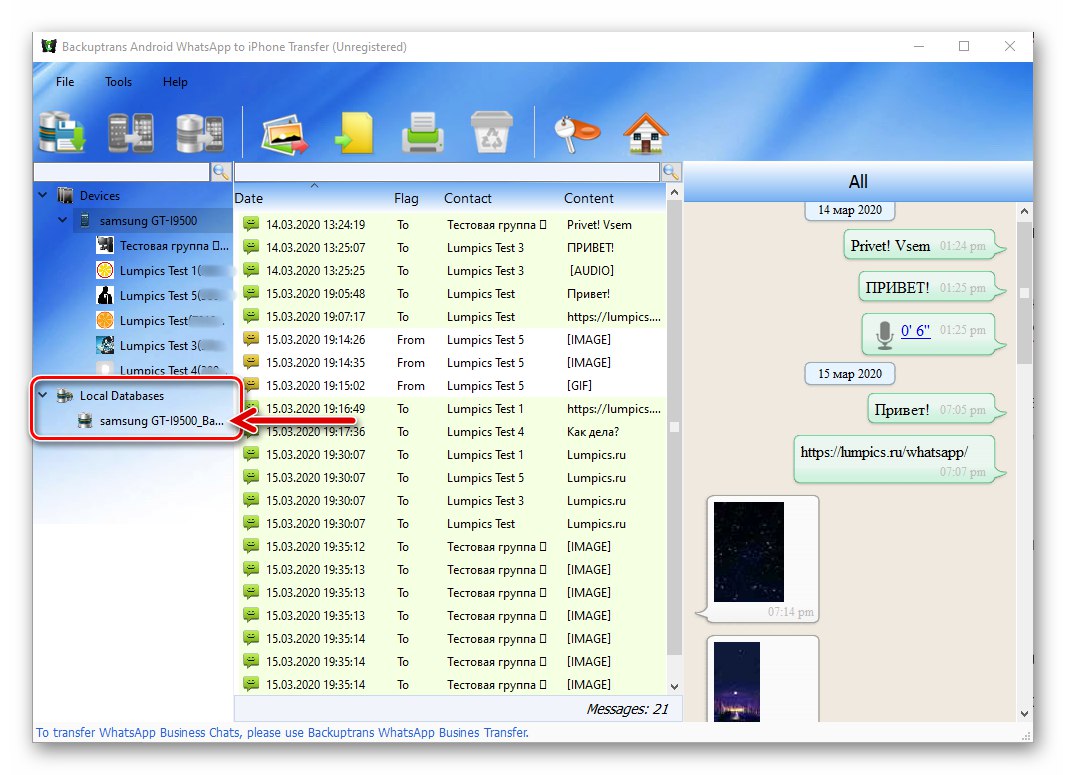Click the https://lumpics.ru/whatsapp/ chat bubble link
1066x775 pixels.
point(884,452)
